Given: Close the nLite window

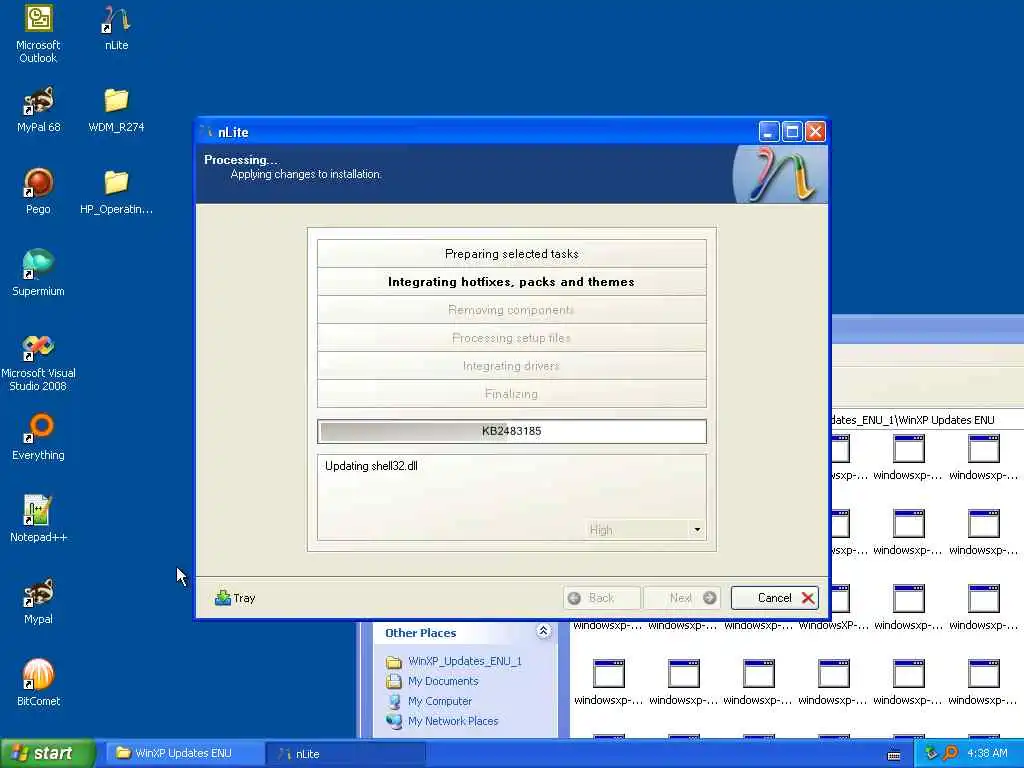Looking at the screenshot, I should [x=815, y=132].
